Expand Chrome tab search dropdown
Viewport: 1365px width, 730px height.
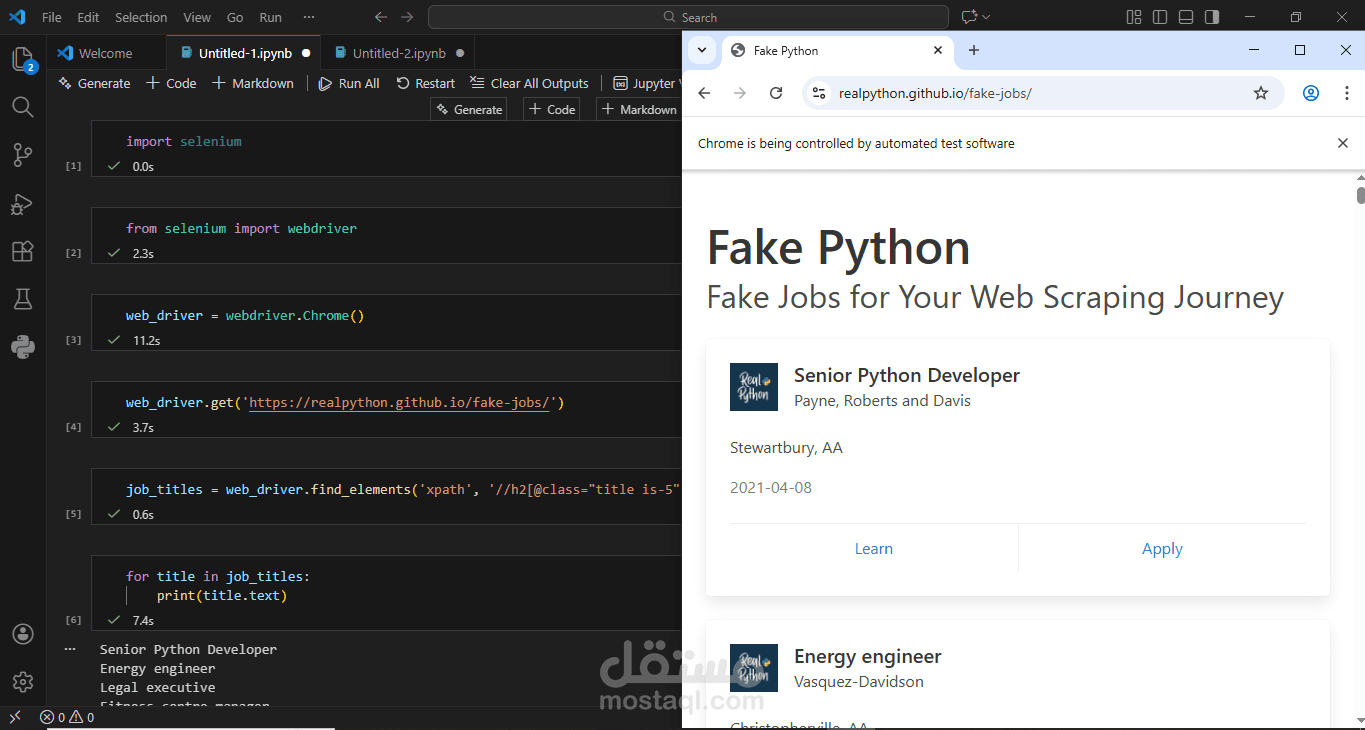[x=702, y=50]
